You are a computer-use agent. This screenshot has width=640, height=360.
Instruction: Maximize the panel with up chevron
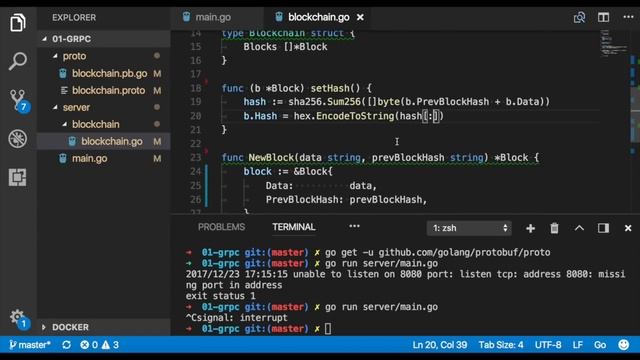click(579, 228)
